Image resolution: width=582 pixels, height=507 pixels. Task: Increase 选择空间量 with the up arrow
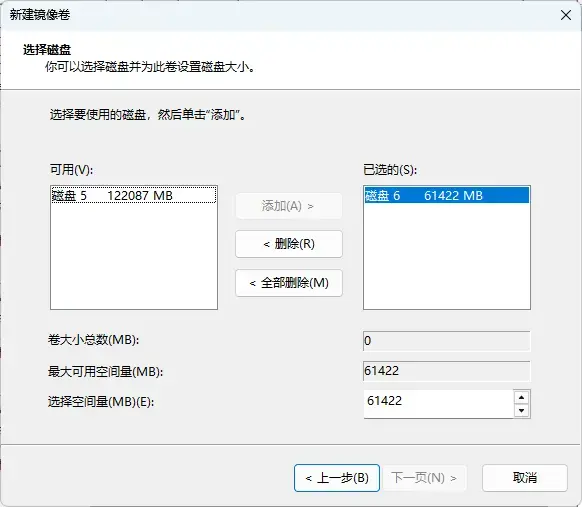pos(521,398)
